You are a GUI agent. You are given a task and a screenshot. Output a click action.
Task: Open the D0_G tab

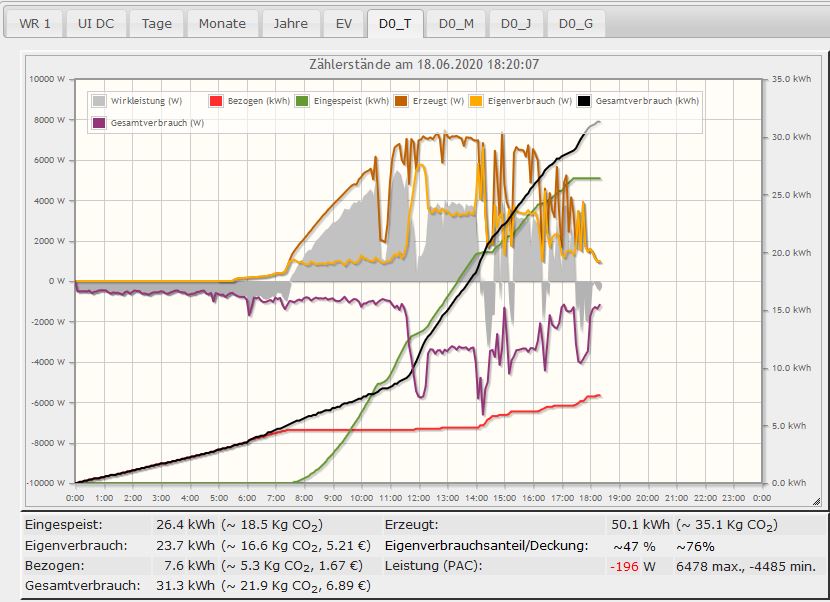tap(576, 24)
